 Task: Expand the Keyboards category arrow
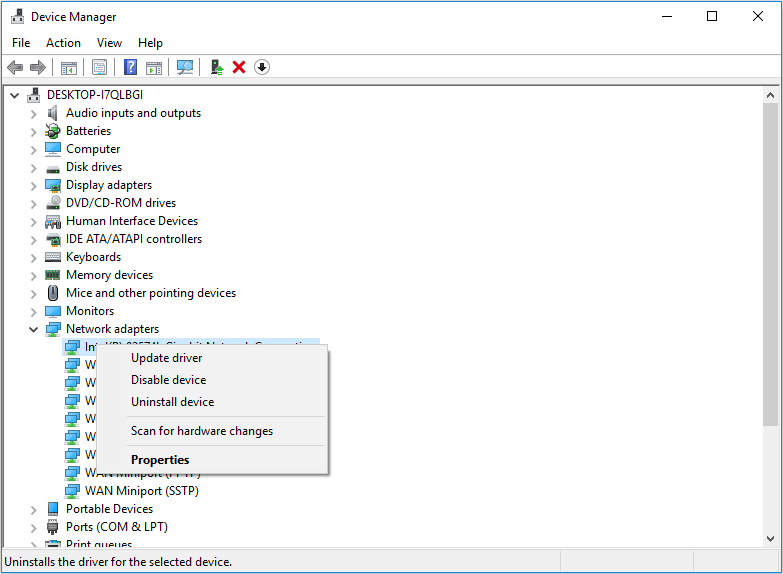pyautogui.click(x=33, y=258)
